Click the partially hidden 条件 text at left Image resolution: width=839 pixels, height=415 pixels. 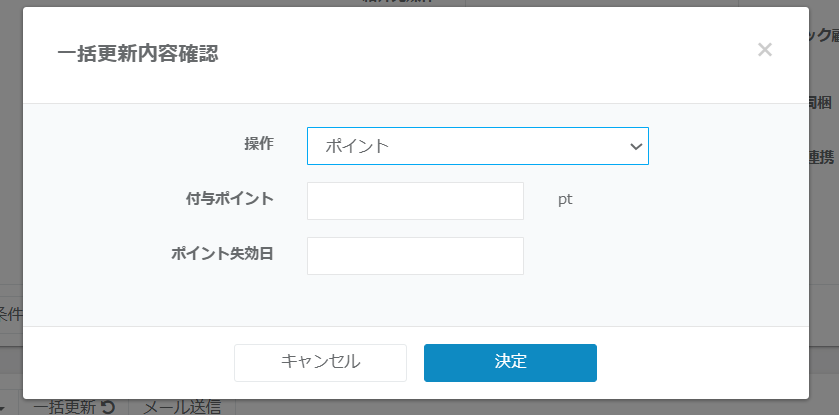pyautogui.click(x=10, y=314)
